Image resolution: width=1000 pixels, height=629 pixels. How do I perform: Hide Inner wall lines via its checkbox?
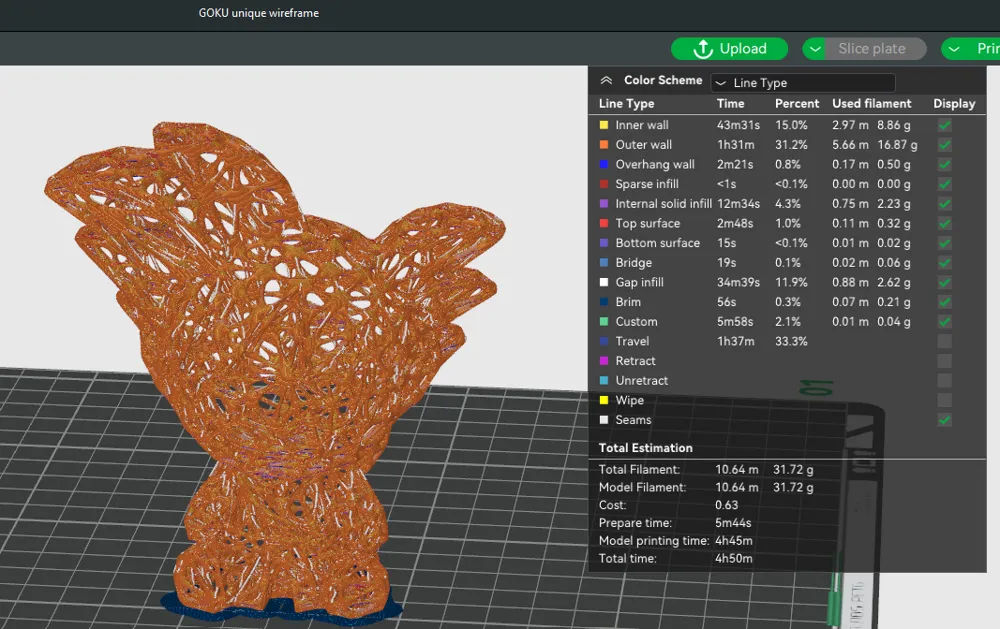click(x=945, y=125)
